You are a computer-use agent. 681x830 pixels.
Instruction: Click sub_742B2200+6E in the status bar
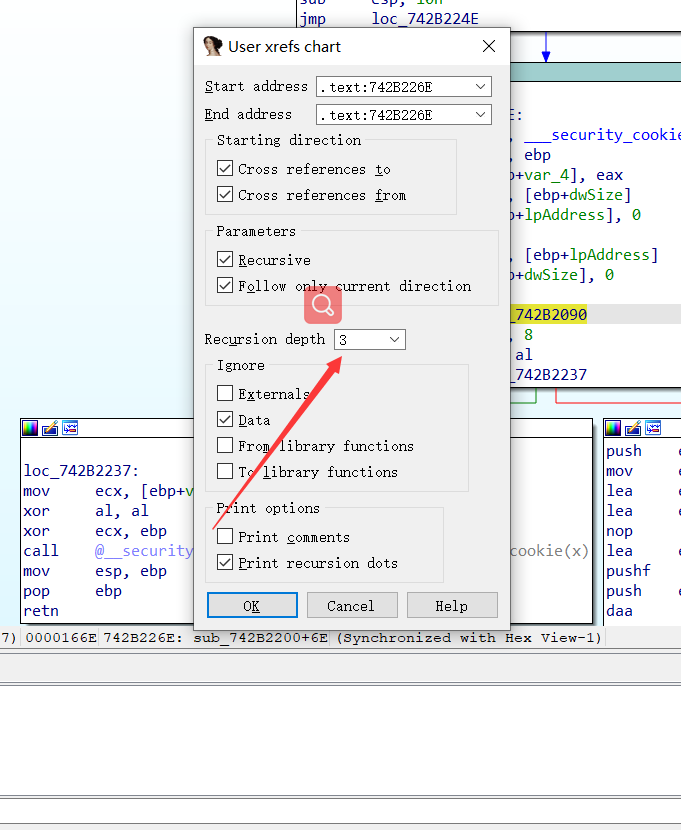[260, 638]
